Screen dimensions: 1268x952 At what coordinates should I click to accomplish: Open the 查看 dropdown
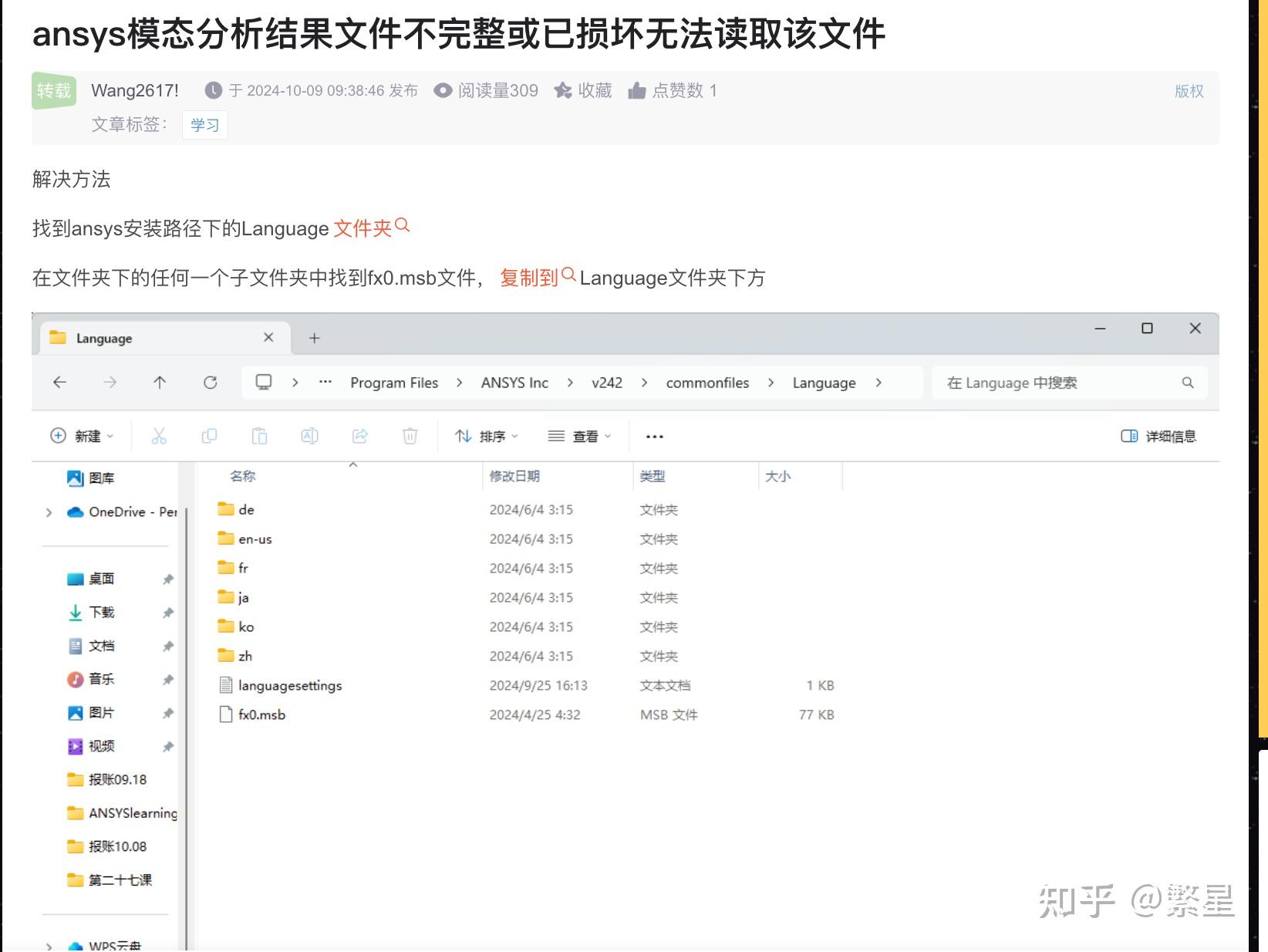[579, 437]
